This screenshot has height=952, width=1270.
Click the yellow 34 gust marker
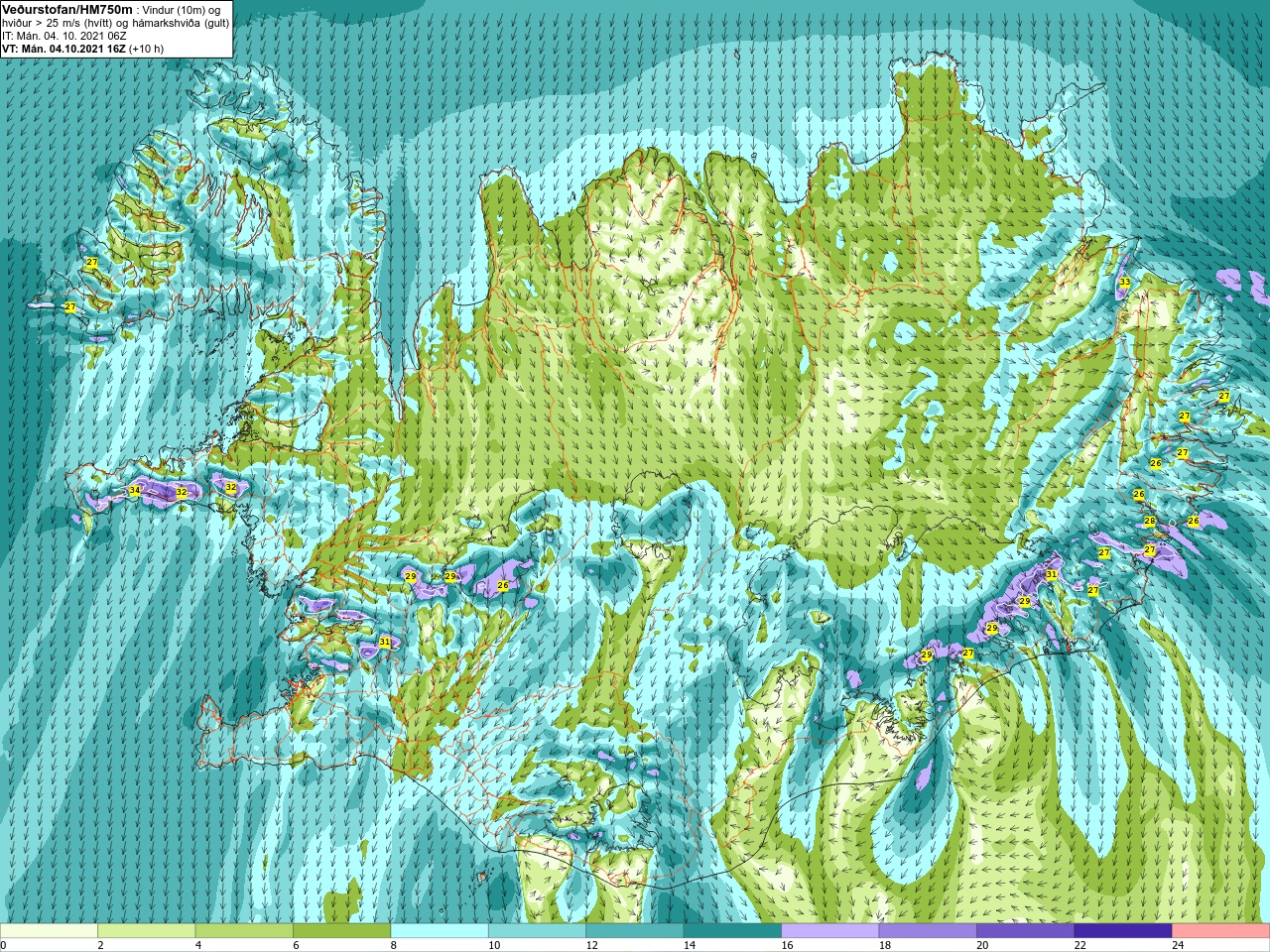135,491
